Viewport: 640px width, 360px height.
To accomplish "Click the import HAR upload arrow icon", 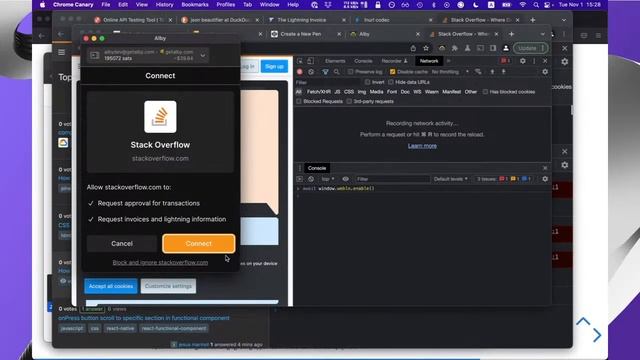I will [x=492, y=72].
